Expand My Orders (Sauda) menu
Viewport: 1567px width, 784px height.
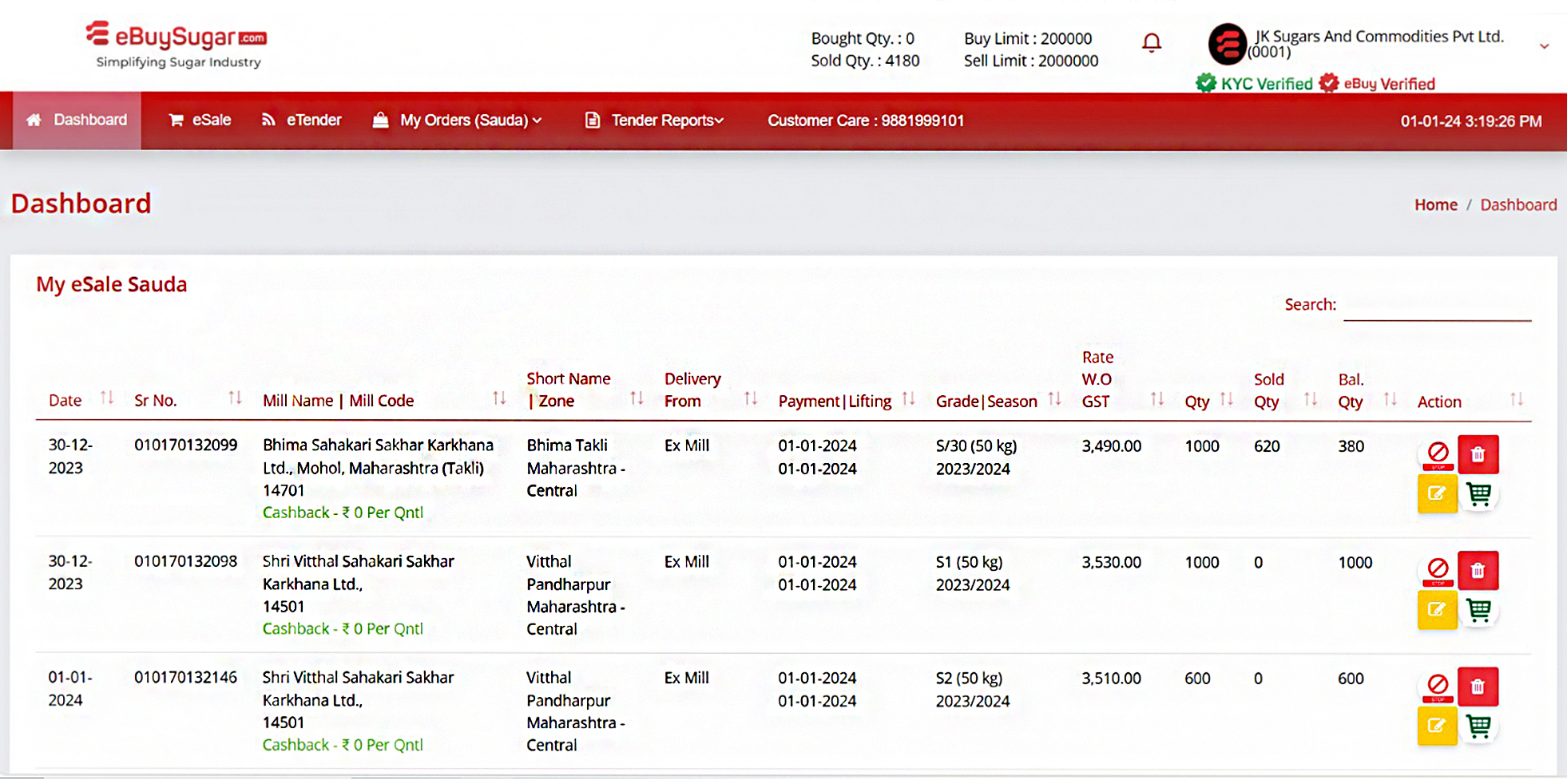click(x=458, y=121)
